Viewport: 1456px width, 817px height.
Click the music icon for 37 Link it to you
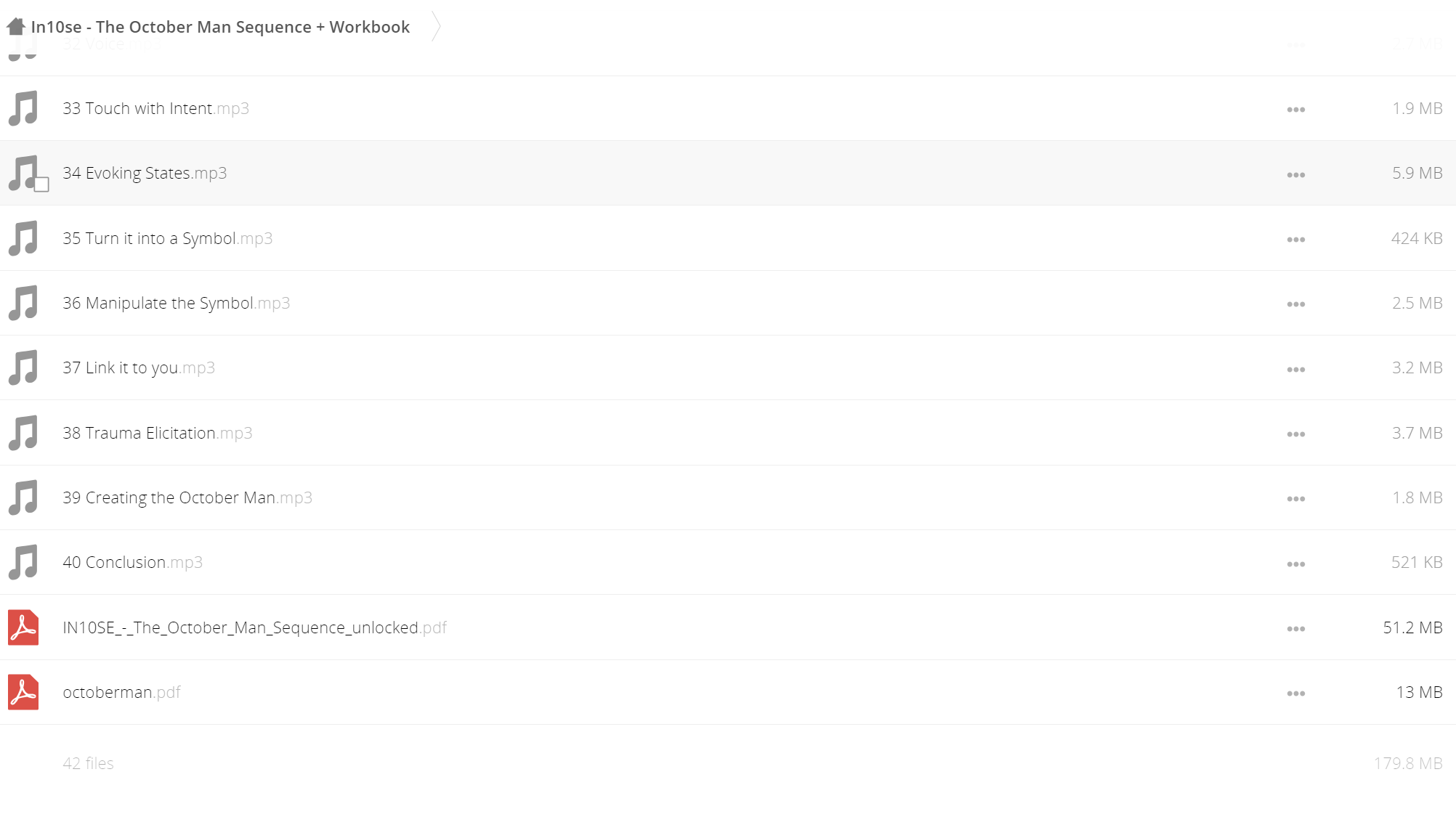[23, 367]
